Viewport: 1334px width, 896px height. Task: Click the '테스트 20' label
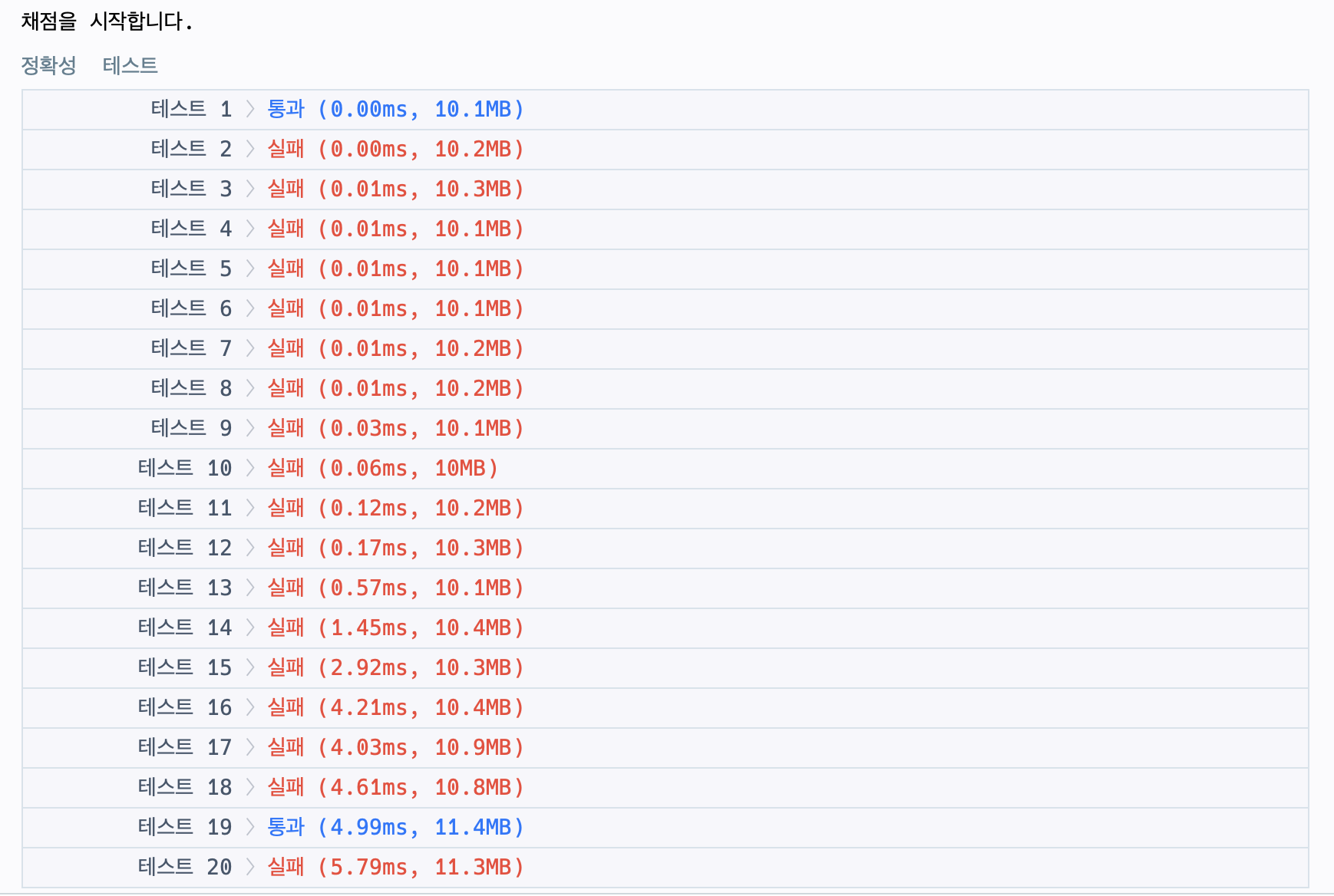coord(185,867)
